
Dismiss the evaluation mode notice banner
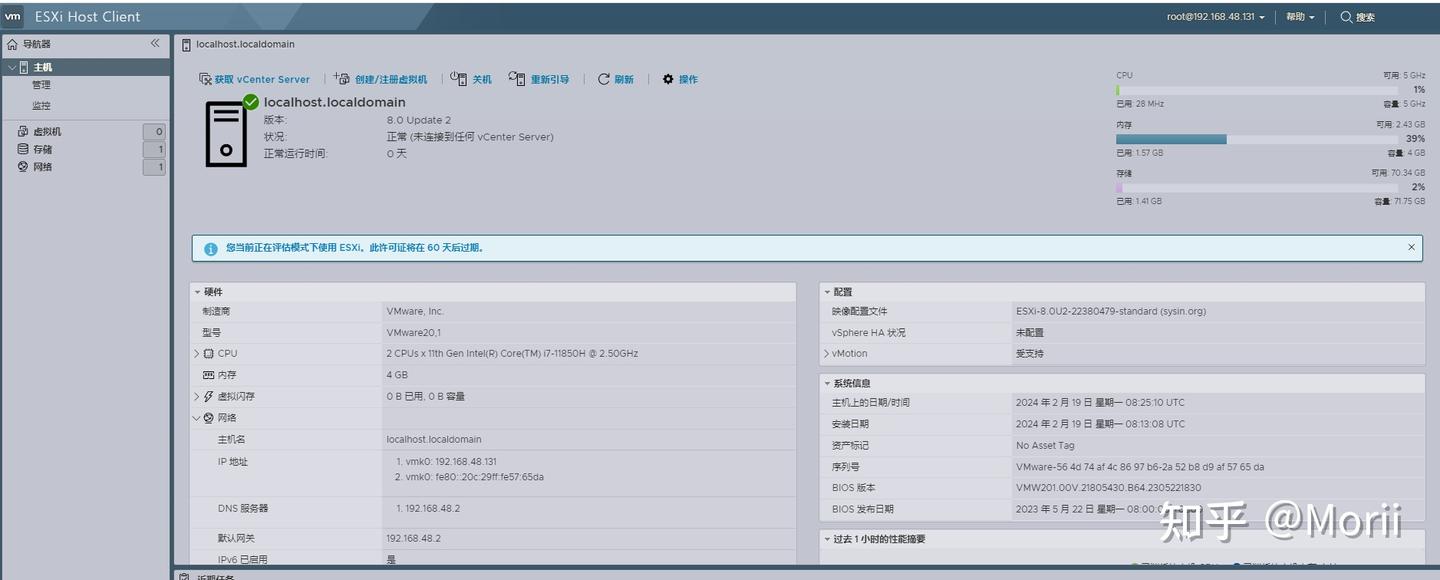1411,247
